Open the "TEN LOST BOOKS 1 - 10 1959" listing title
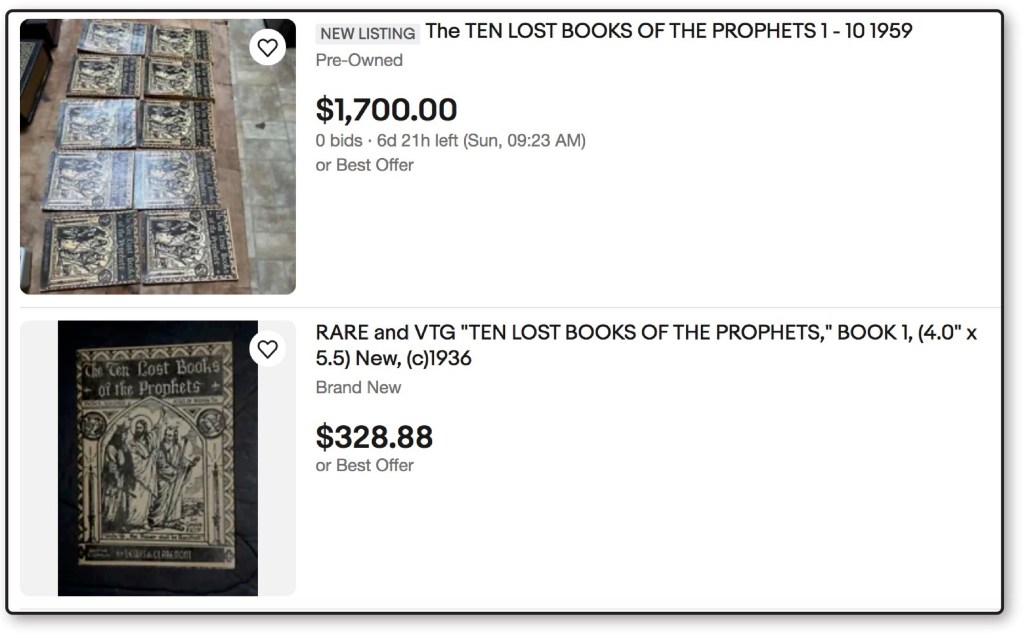The width and height of the screenshot is (1024, 638). pos(668,31)
